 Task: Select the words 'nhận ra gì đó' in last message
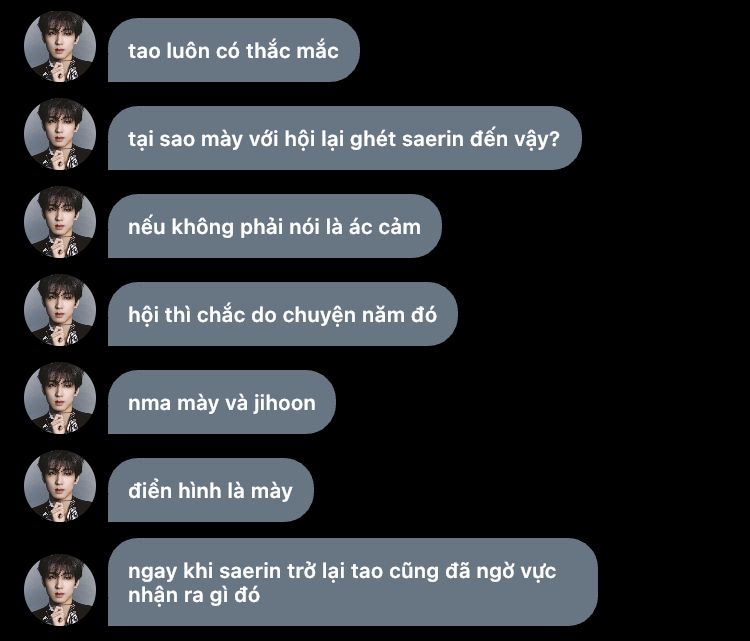(194, 596)
